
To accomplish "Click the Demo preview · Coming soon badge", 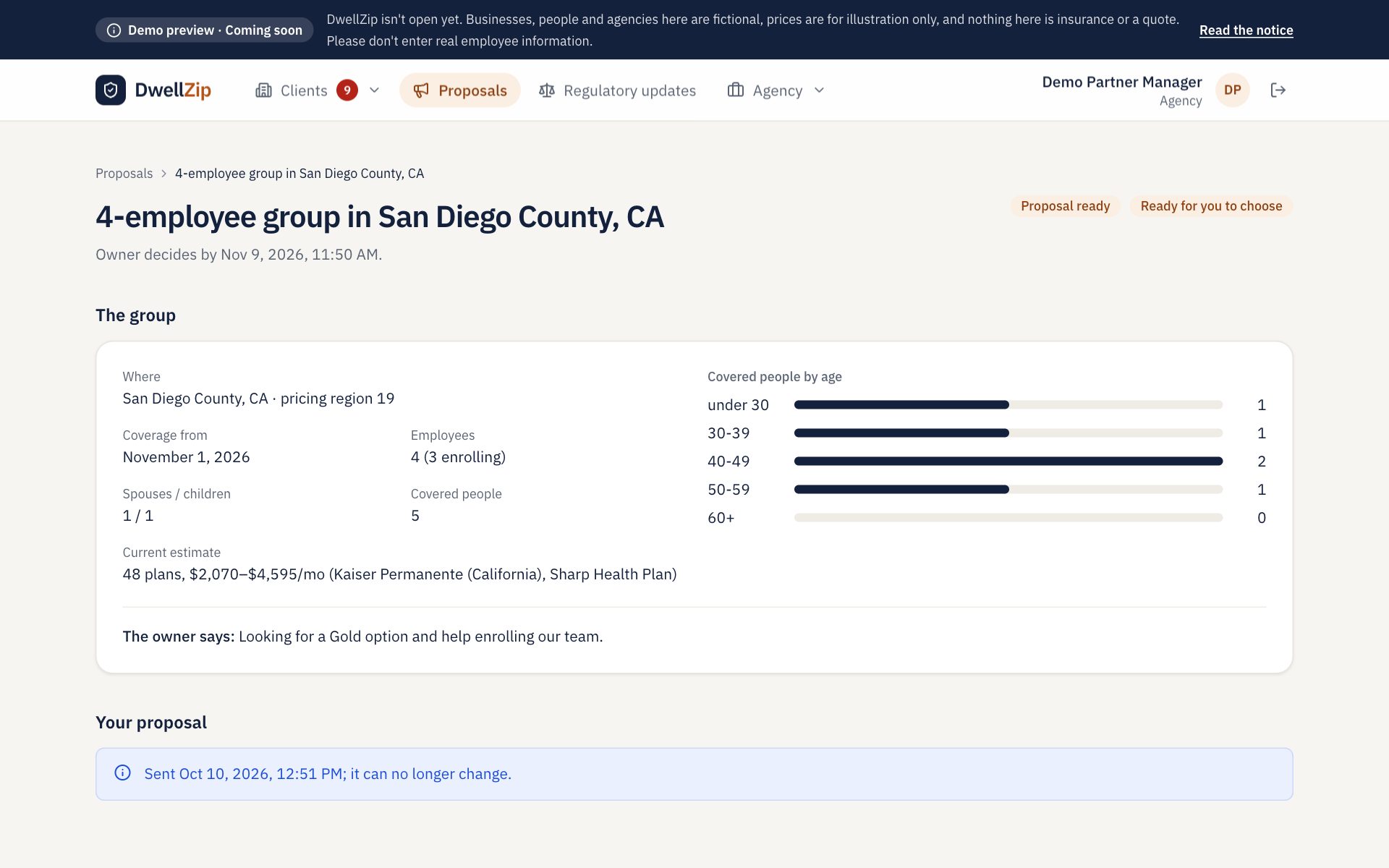I will (204, 30).
